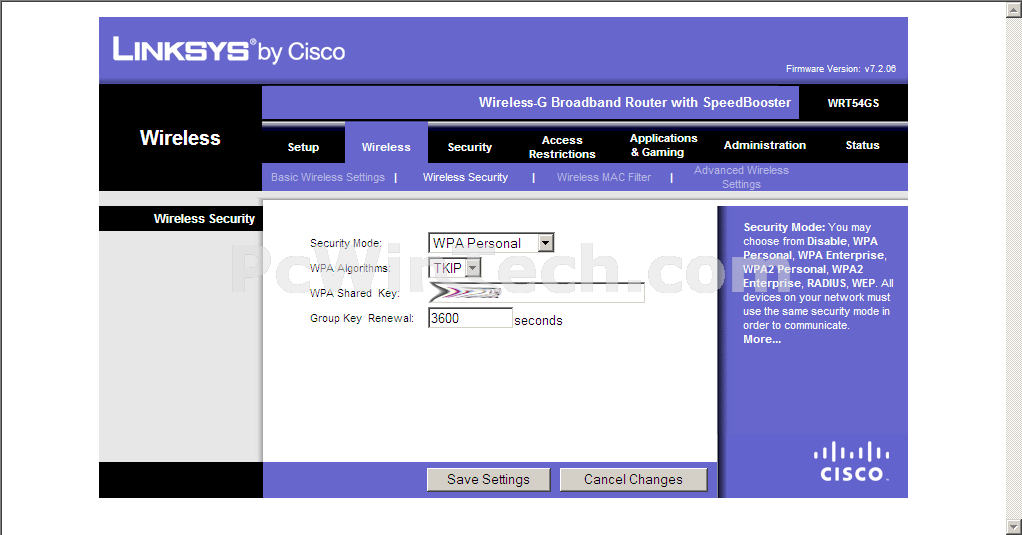Click the Wireless Security section heading
1022x535 pixels.
pyautogui.click(x=204, y=219)
